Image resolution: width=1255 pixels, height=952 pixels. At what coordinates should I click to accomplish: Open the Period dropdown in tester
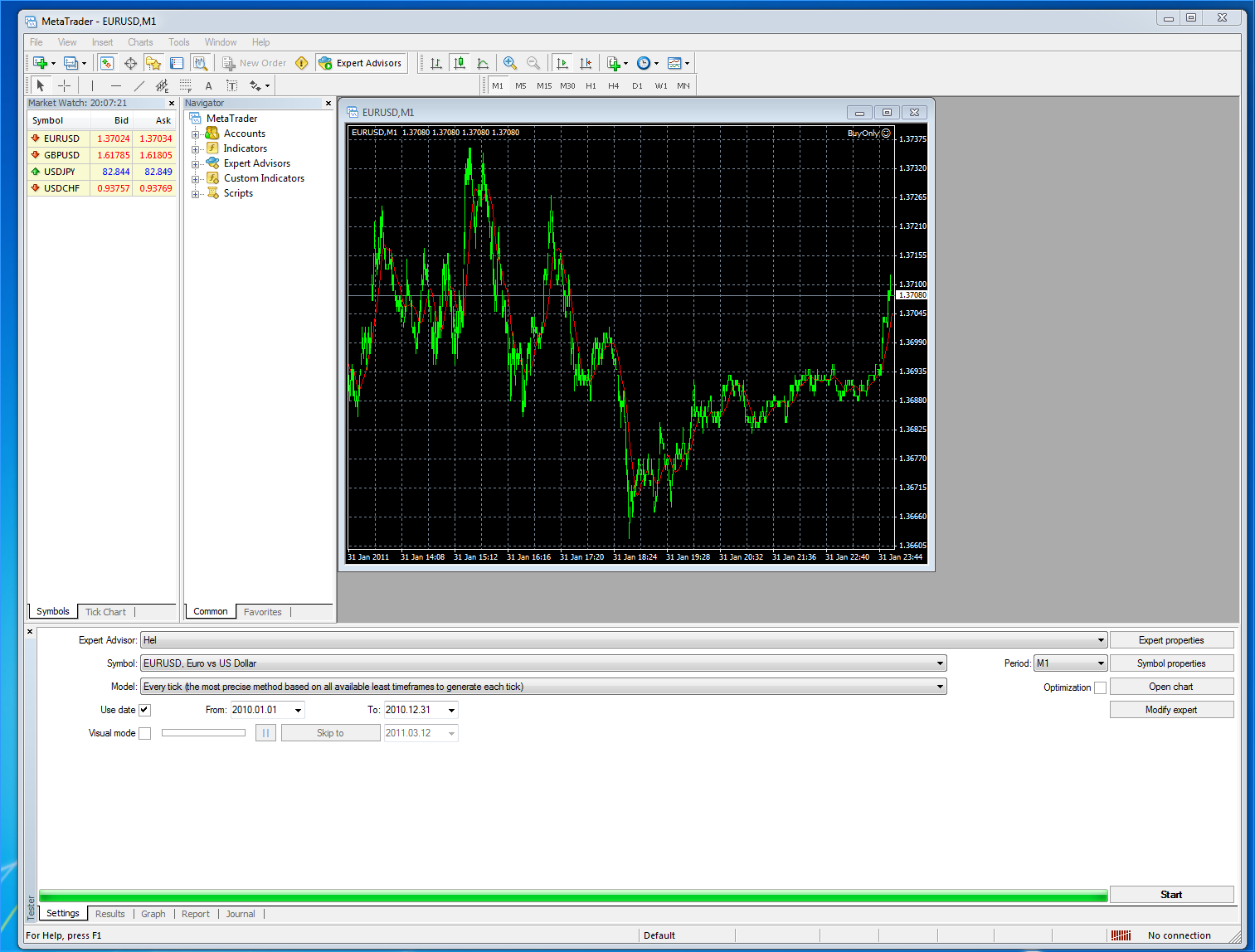tap(1101, 663)
